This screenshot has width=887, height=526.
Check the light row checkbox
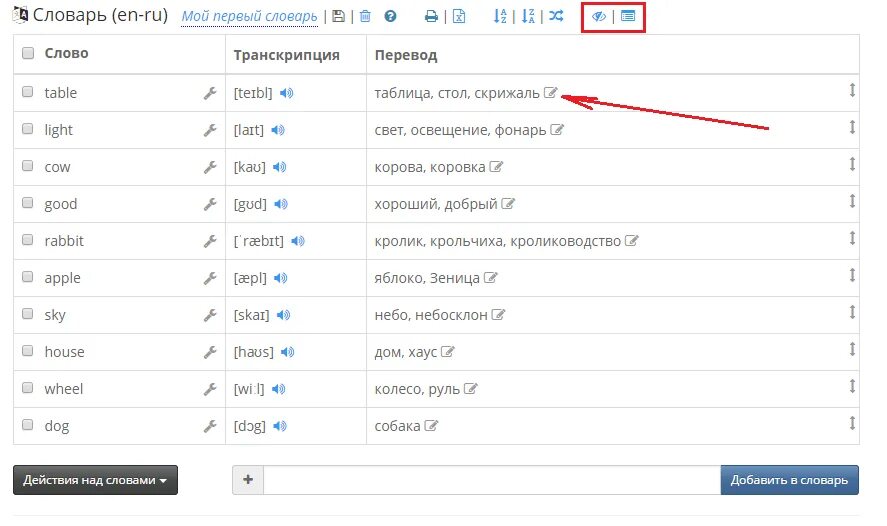(x=28, y=129)
